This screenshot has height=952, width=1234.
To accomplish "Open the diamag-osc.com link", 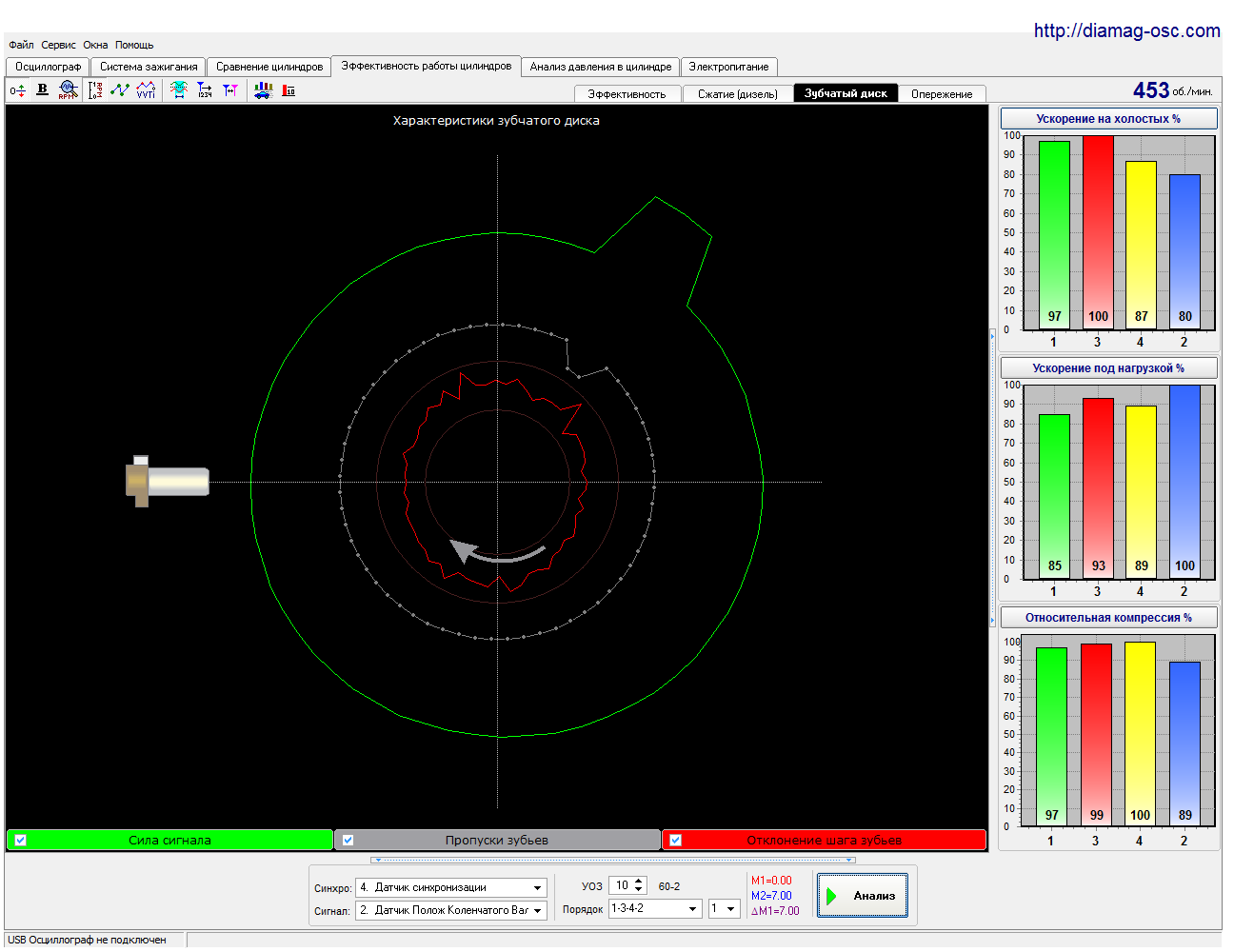I will (1126, 30).
